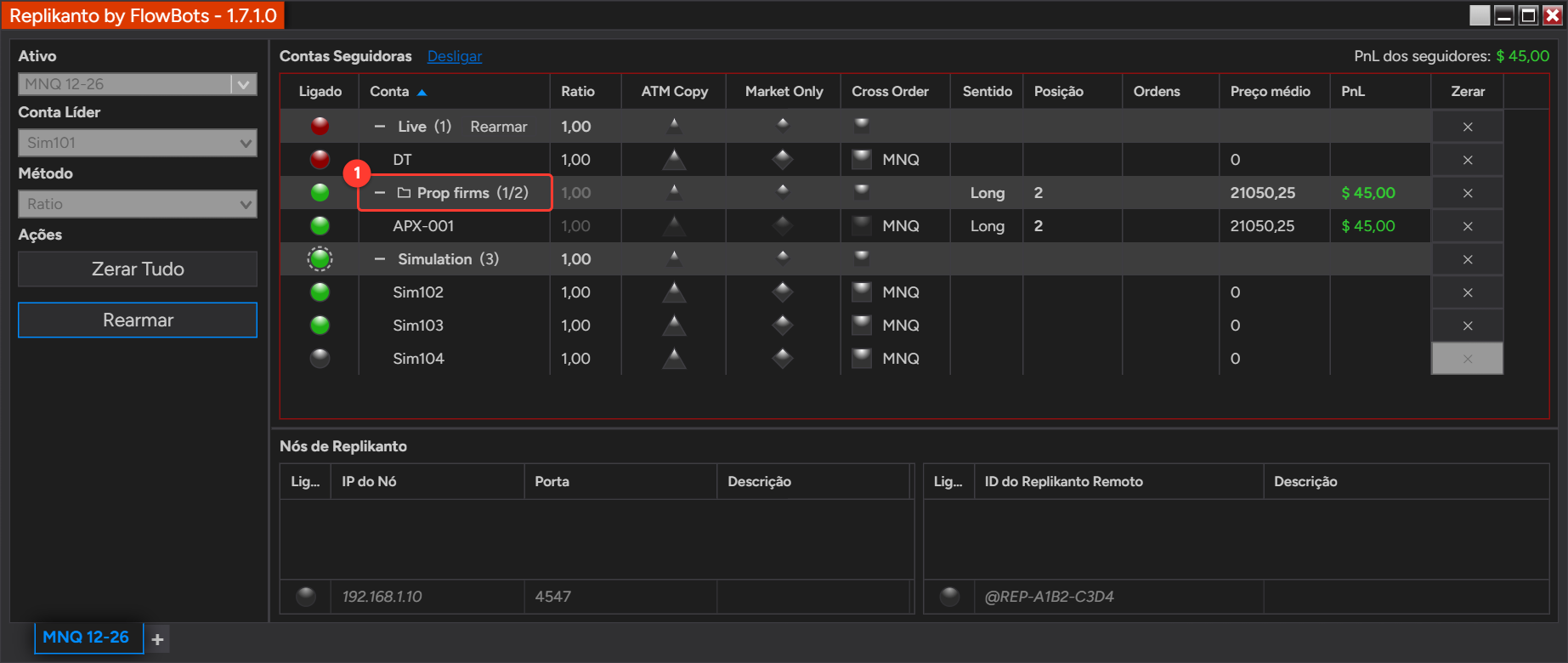Click the Zerar X button for APX-001

coord(1468,226)
